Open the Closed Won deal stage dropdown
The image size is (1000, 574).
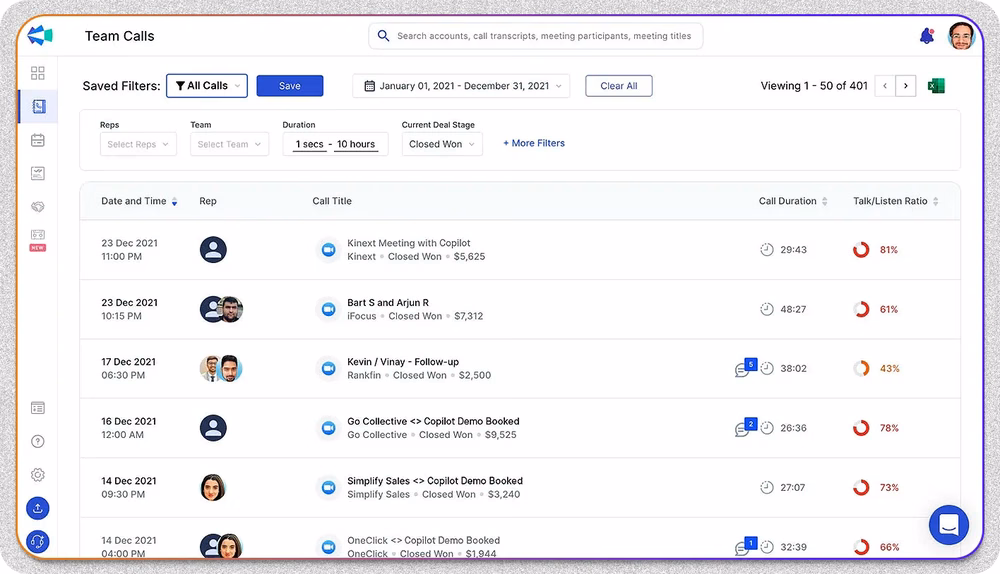(442, 144)
